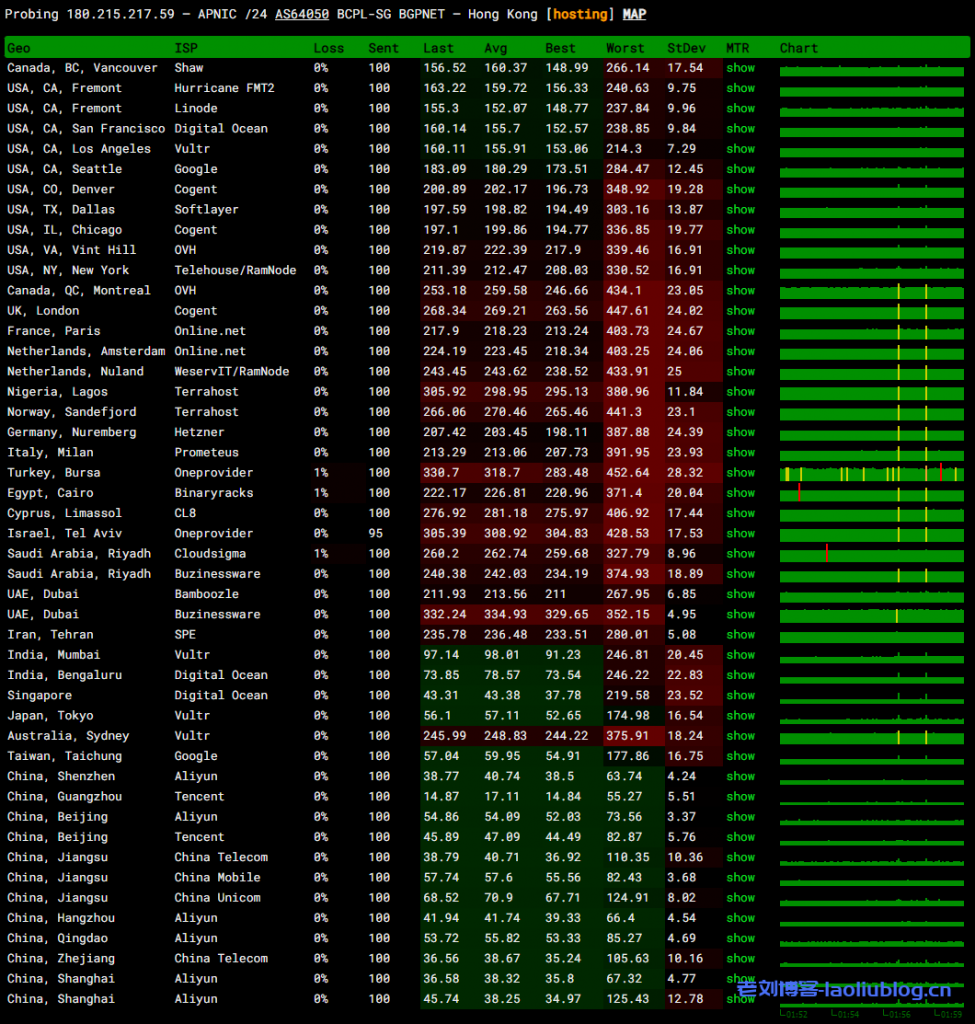The width and height of the screenshot is (975, 1024).
Task: Click the StDev column header
Action: coord(686,48)
